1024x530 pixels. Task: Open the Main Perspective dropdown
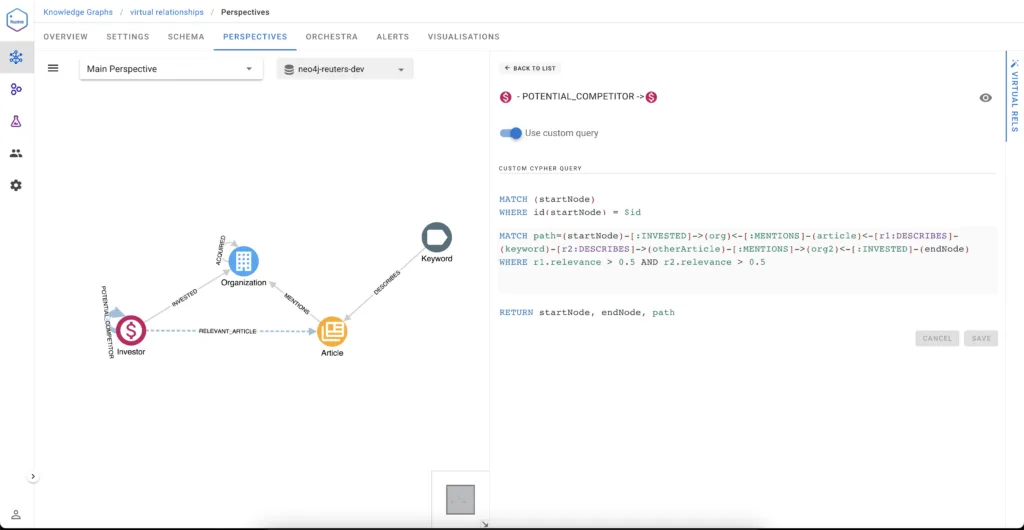171,69
